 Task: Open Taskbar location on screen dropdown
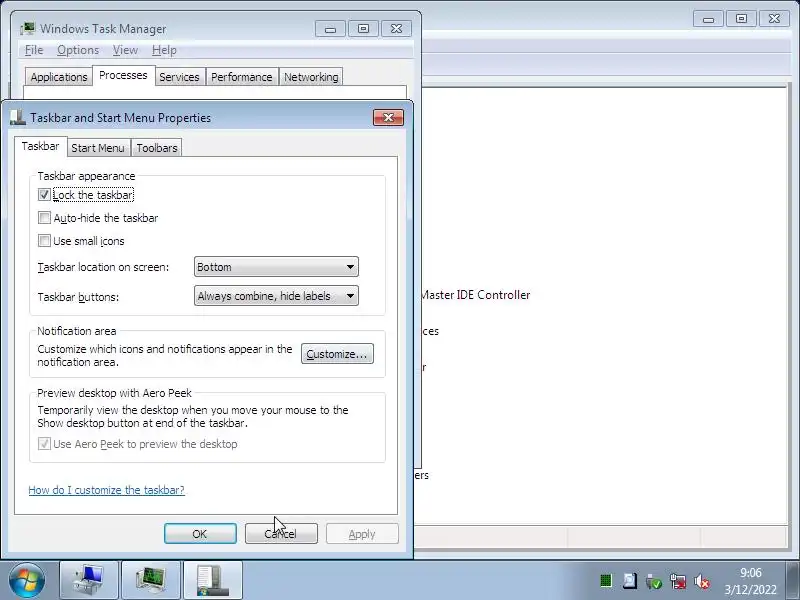276,267
